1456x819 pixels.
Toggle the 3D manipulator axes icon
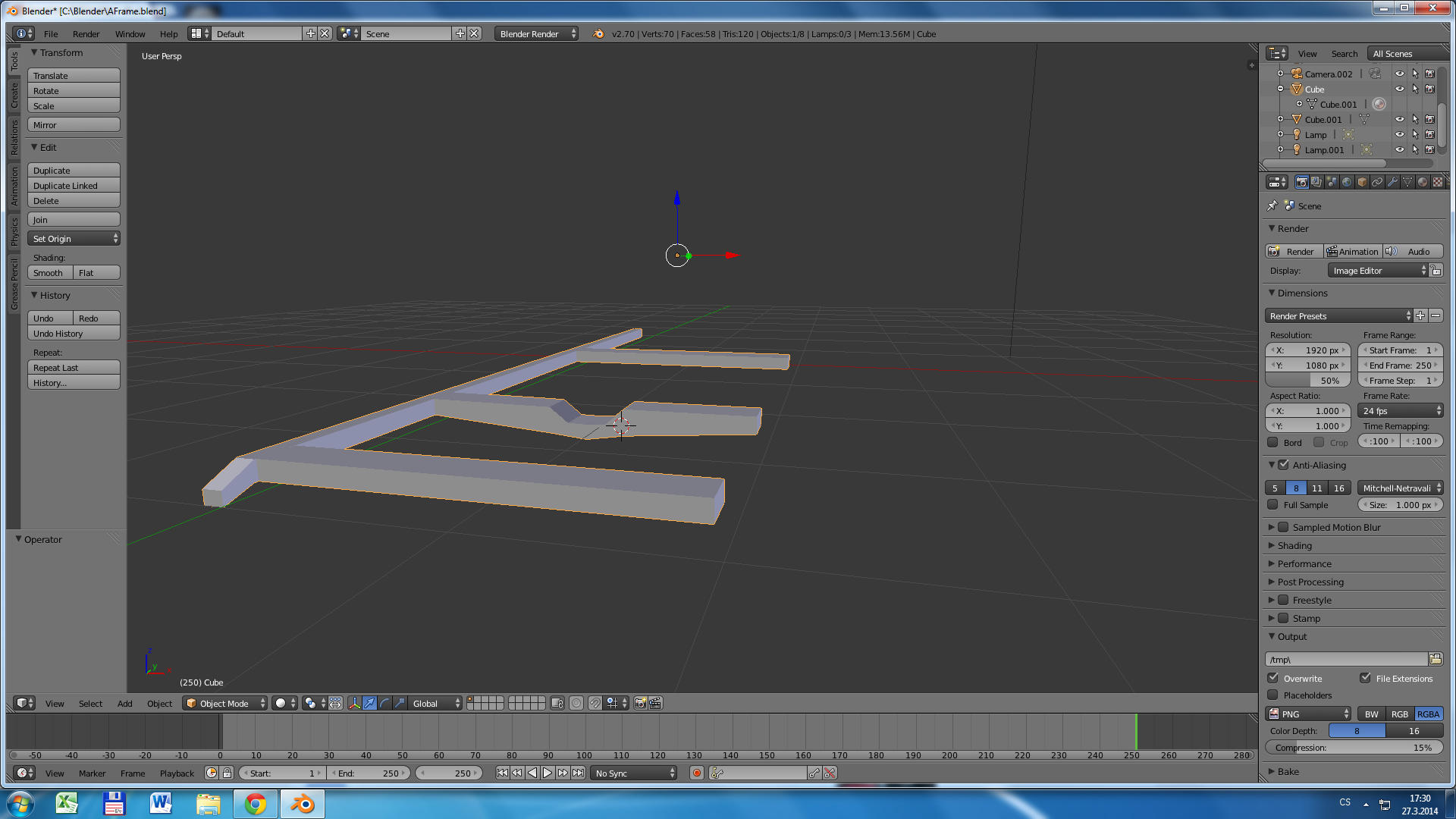(354, 703)
